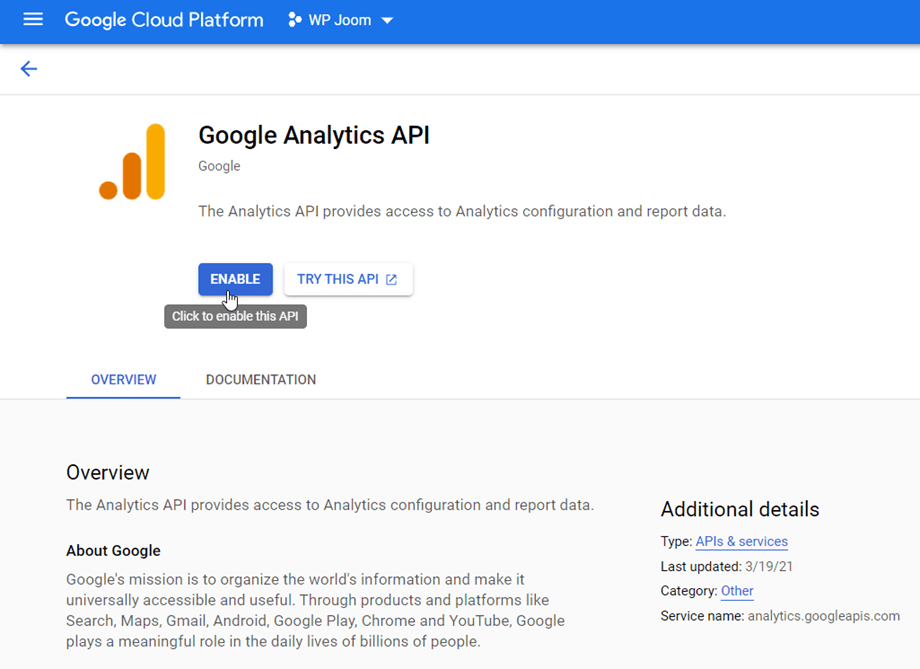920x669 pixels.
Task: Go back using the left arrow
Action: [29, 69]
